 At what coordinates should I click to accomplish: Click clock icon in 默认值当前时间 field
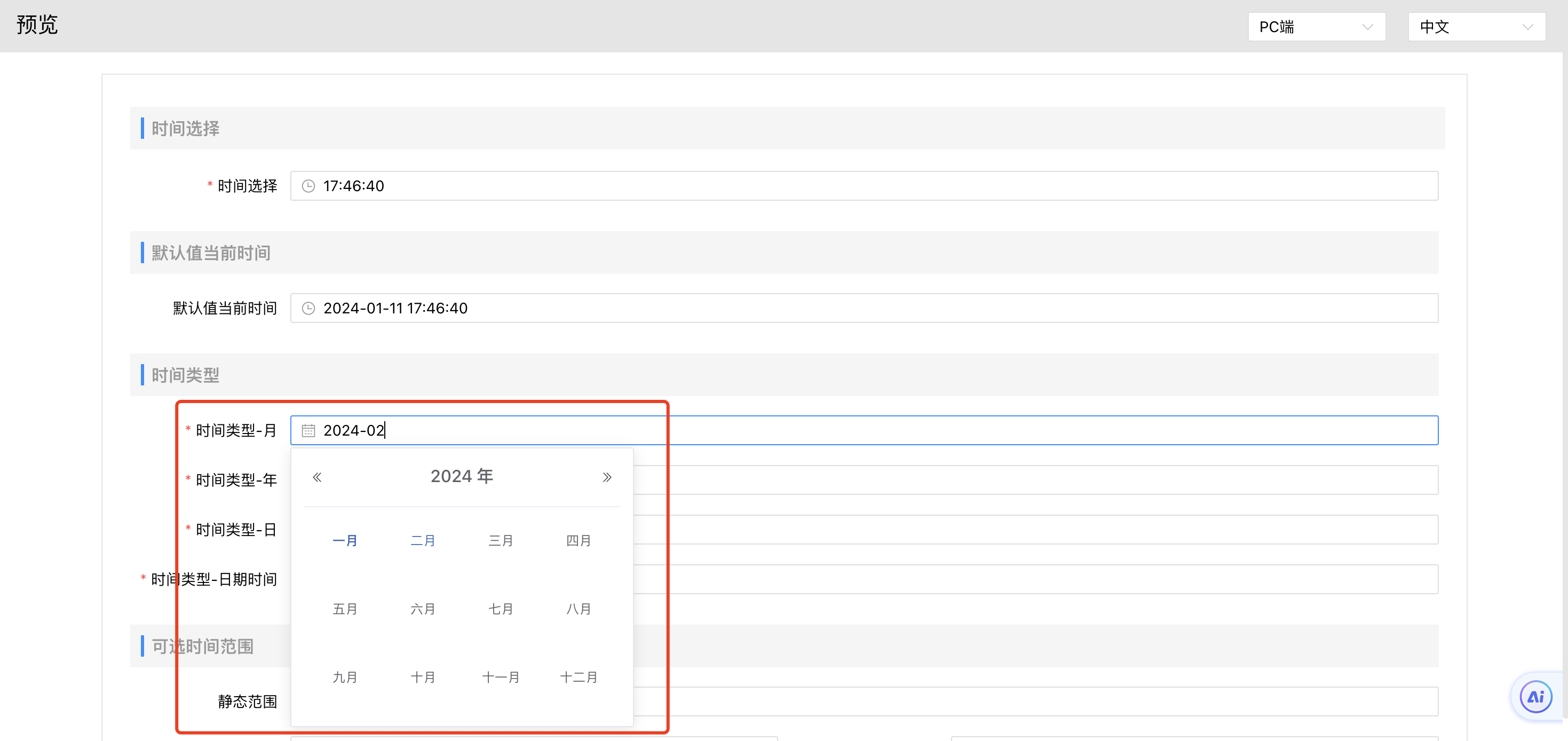(308, 309)
